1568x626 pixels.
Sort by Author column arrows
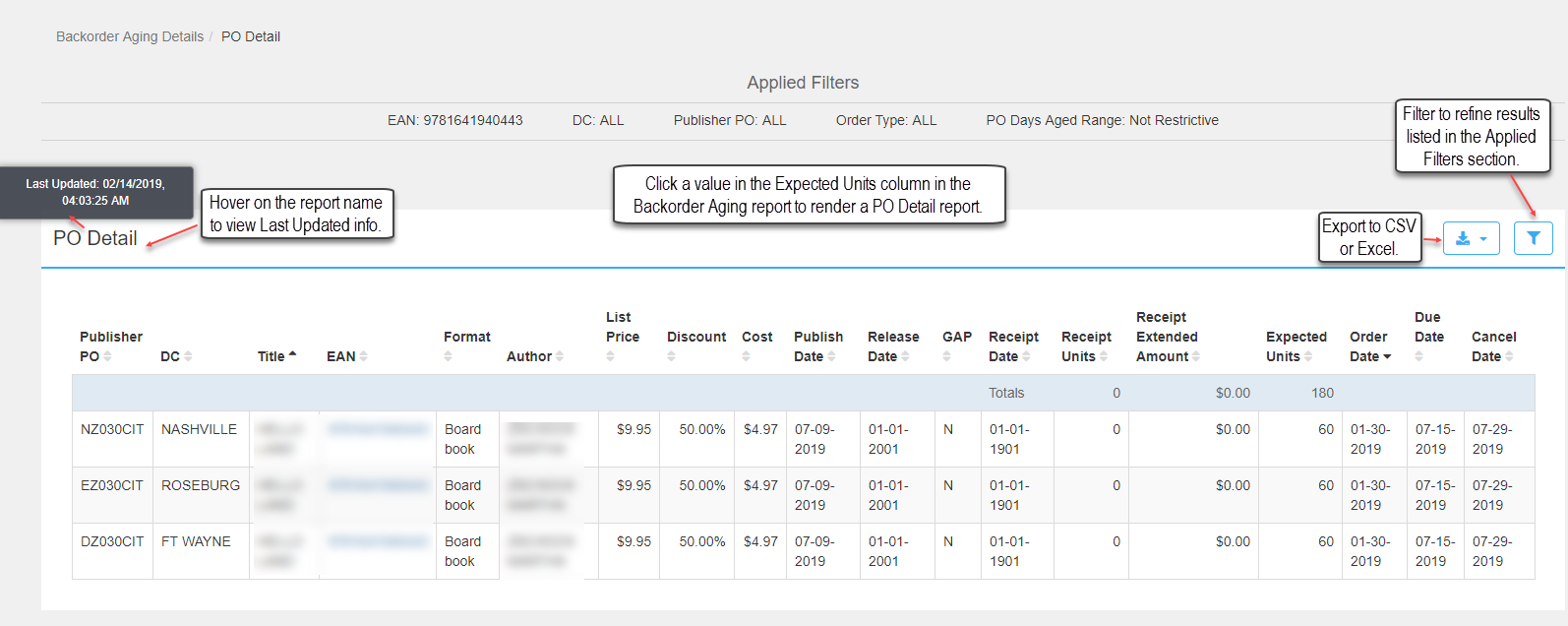pyautogui.click(x=560, y=356)
